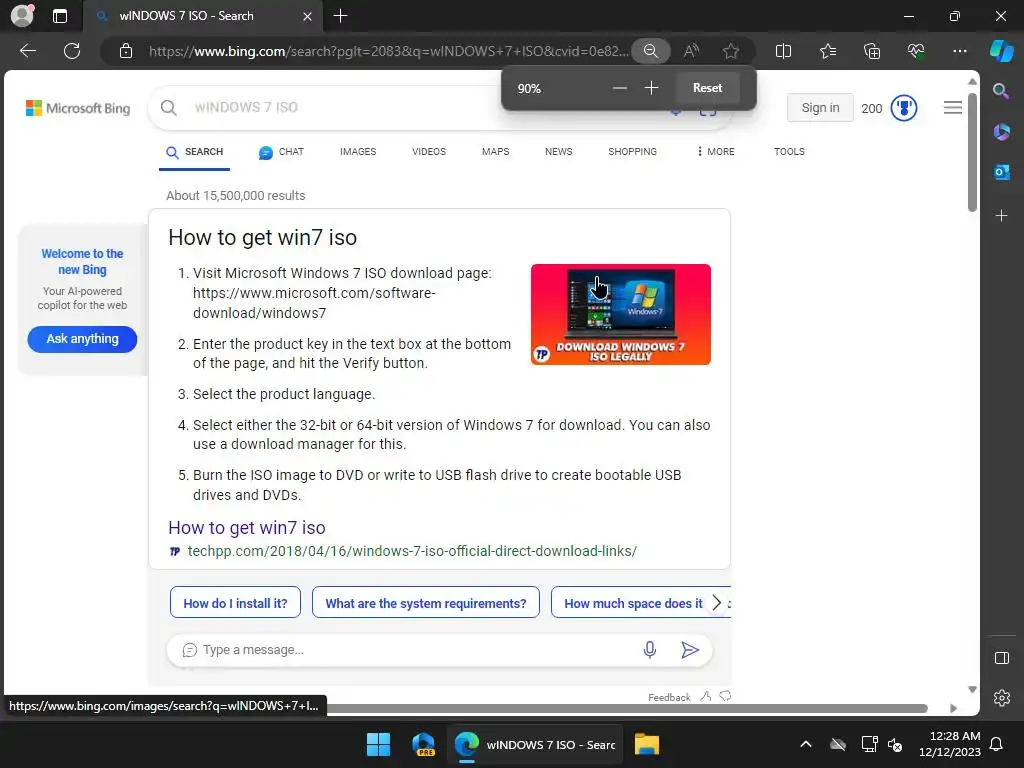1024x768 pixels.
Task: Increase zoom with plus button
Action: click(x=651, y=88)
